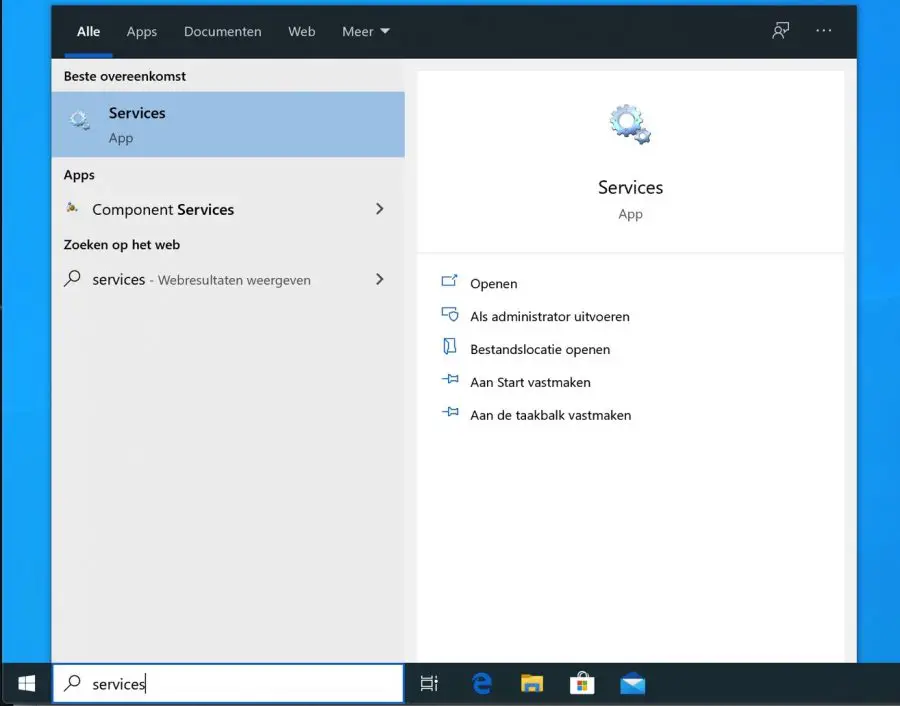Select the Services best match result
The width and height of the screenshot is (900, 706).
tap(228, 125)
